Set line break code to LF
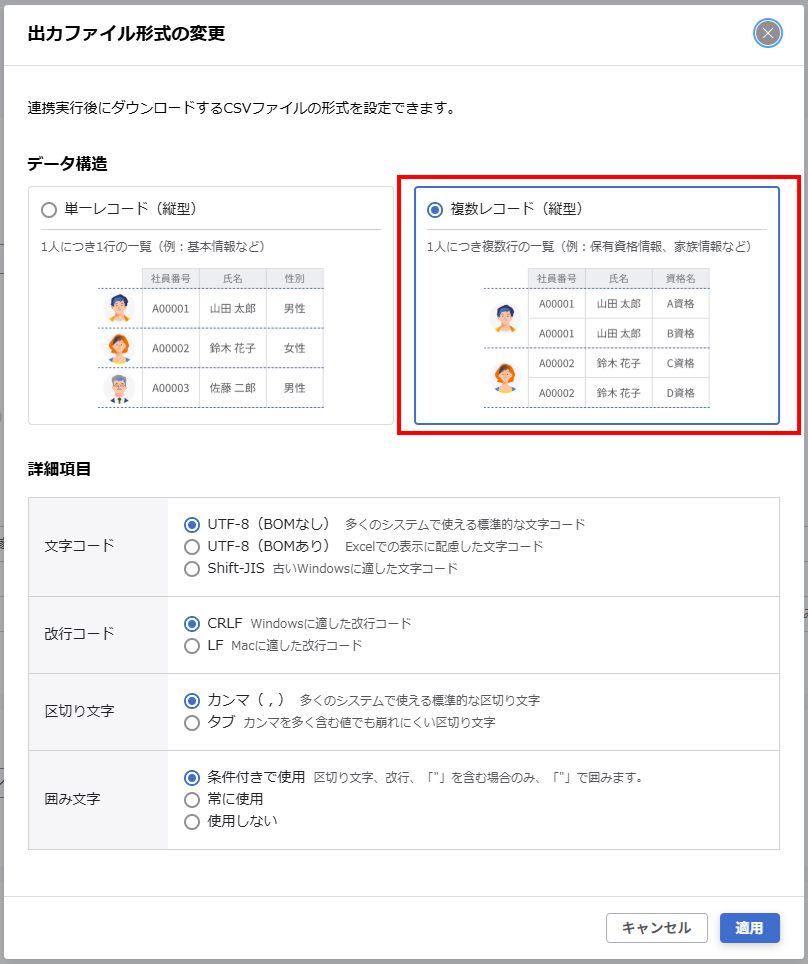The image size is (808, 964). coord(193,646)
